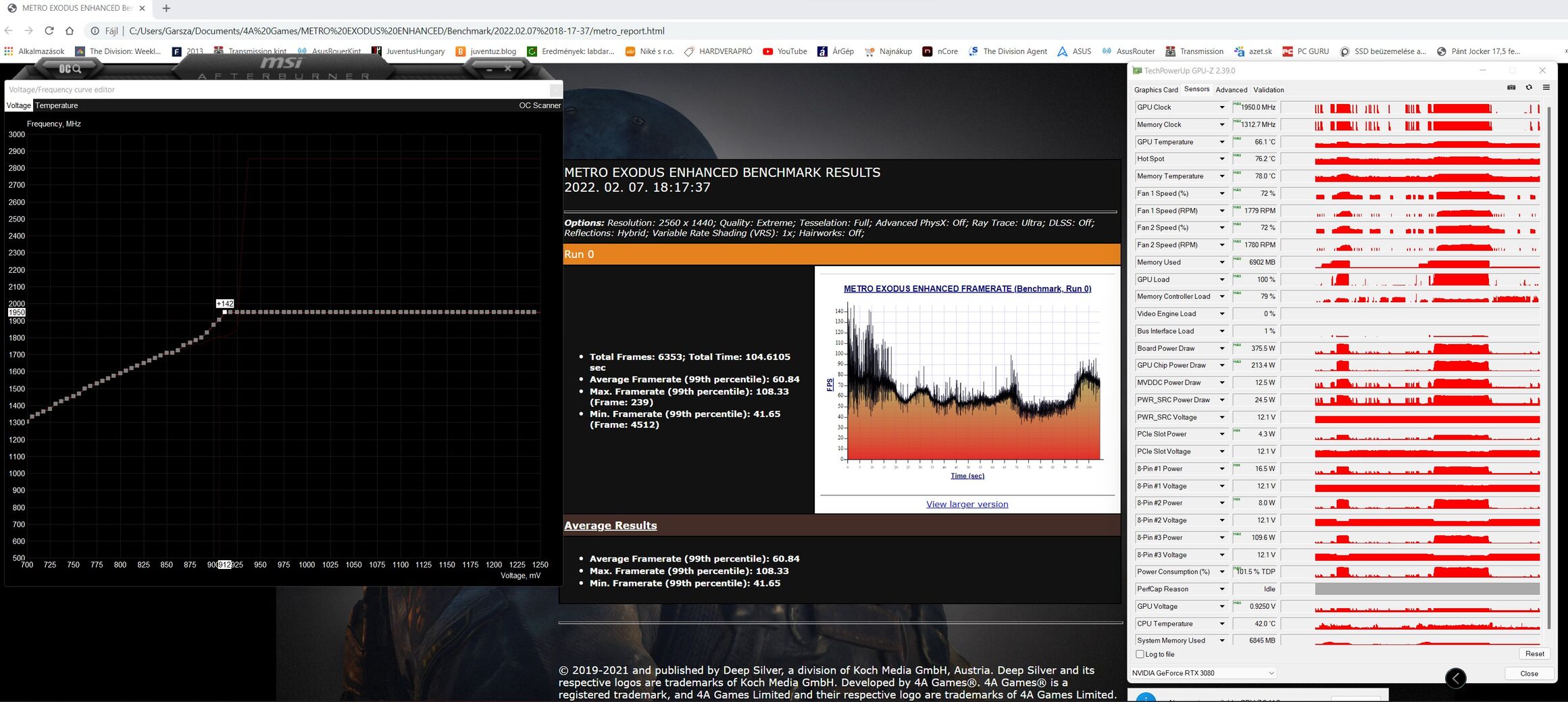Click the browser address bar URL

397,31
